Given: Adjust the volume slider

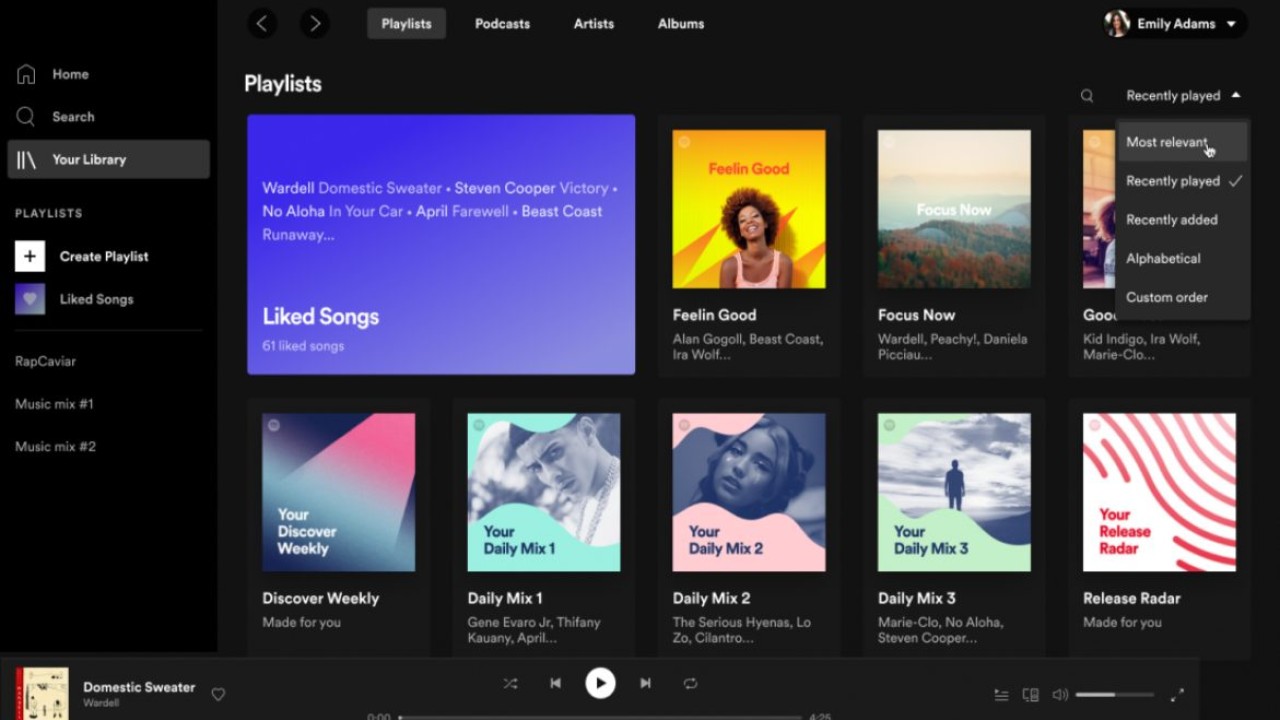Looking at the screenshot, I should [x=1114, y=694].
